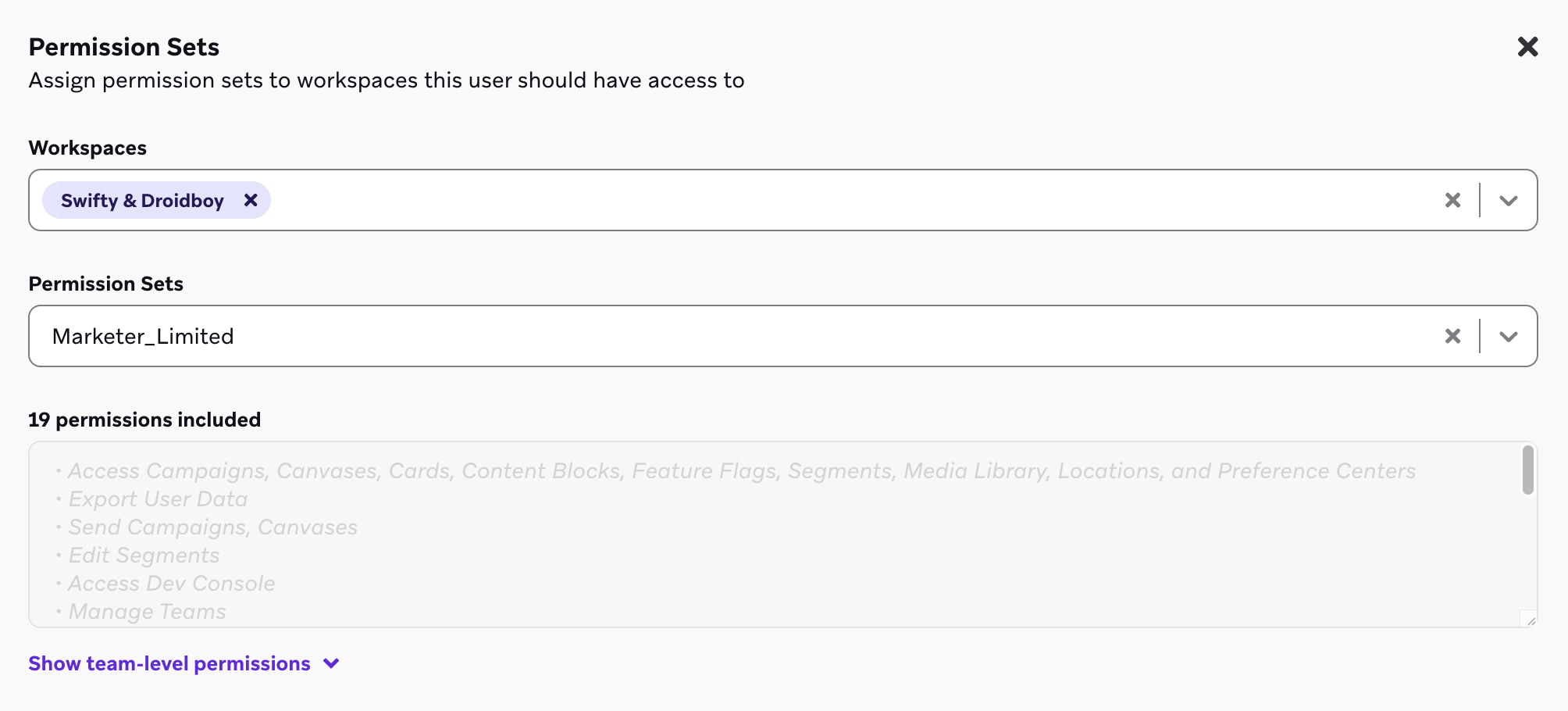Remove the Swifty & Droidboy workspace chip
The height and width of the screenshot is (711, 1568).
(251, 200)
